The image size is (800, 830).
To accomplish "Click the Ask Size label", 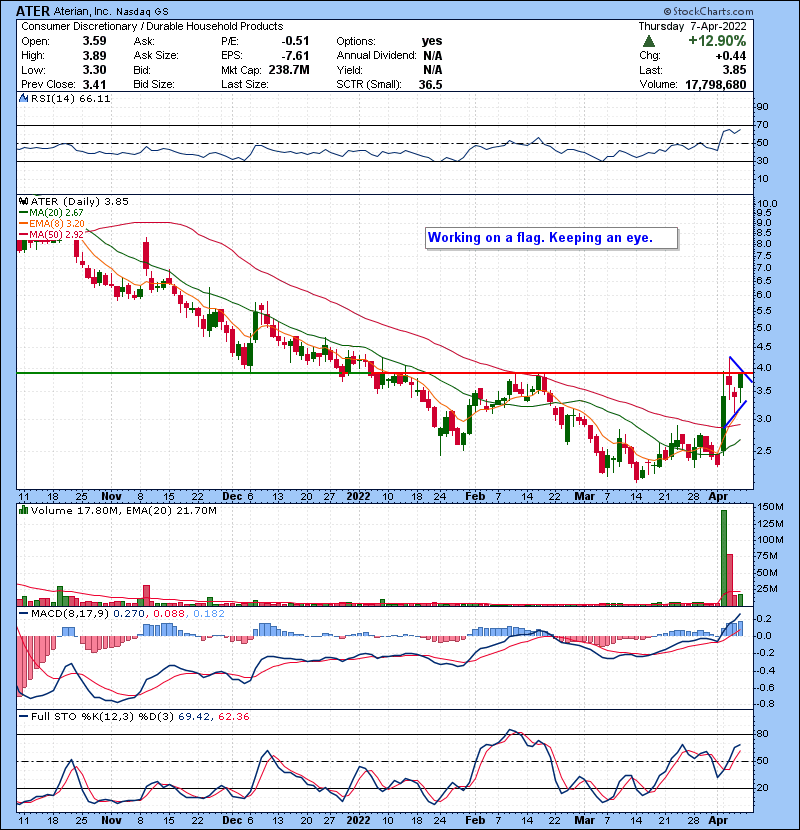I will click(156, 56).
